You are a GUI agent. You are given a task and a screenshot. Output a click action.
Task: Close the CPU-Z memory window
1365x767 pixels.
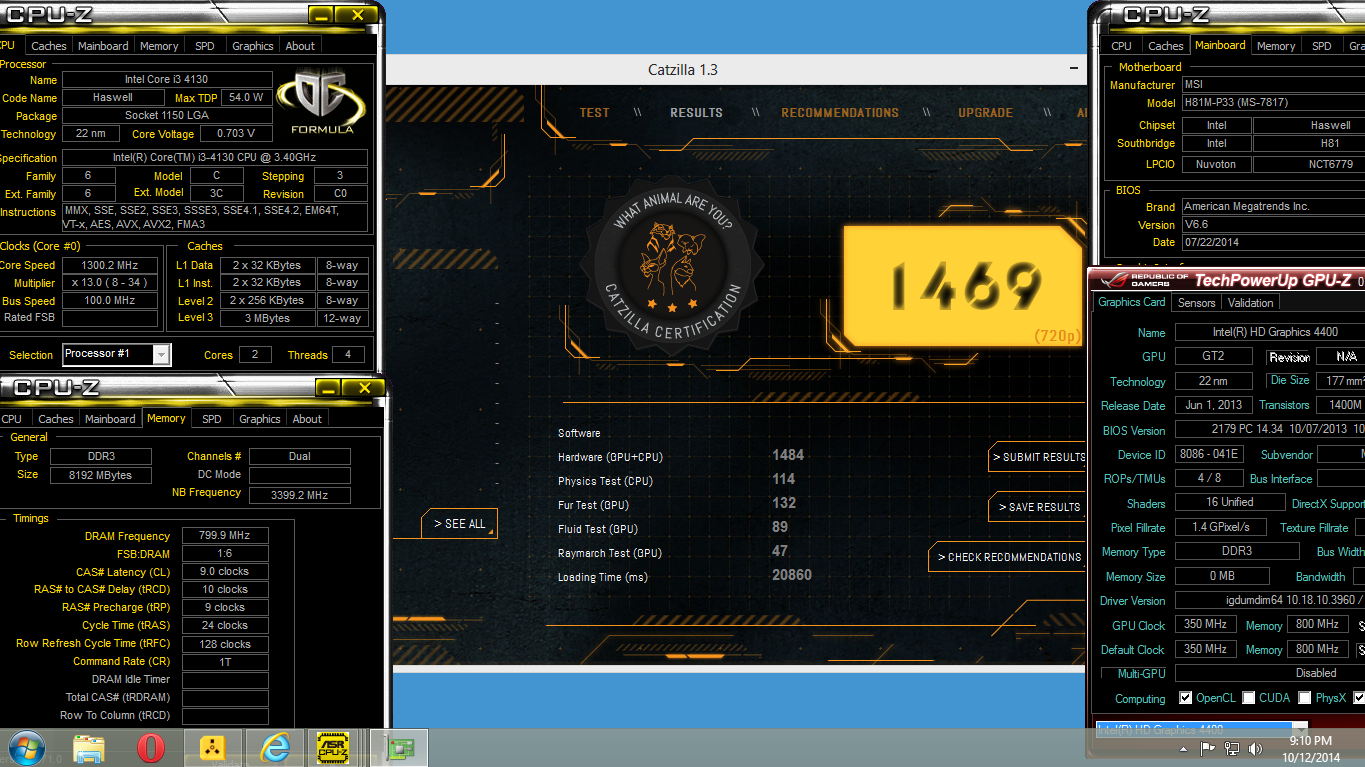[364, 388]
